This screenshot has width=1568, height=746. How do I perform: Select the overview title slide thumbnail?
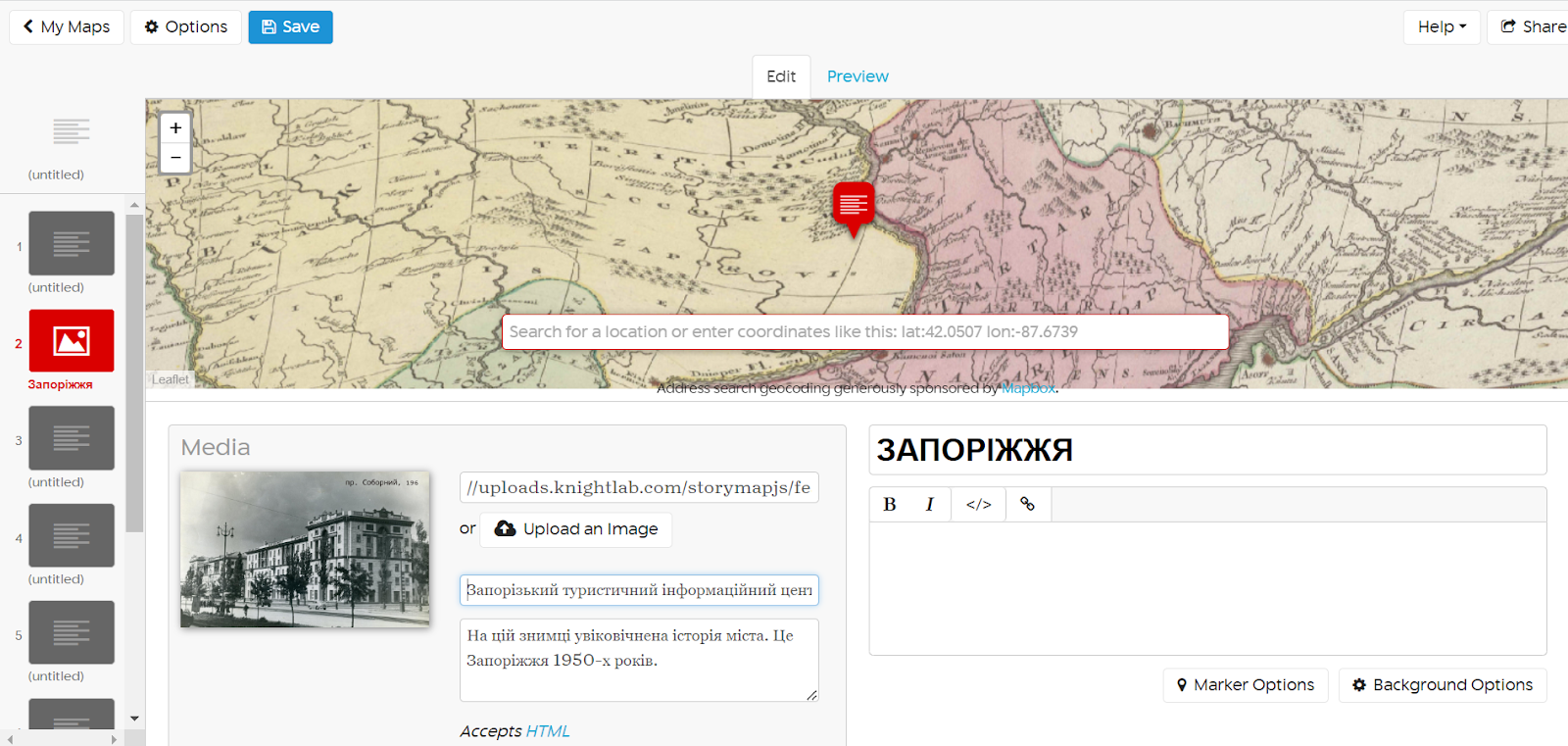tap(71, 131)
